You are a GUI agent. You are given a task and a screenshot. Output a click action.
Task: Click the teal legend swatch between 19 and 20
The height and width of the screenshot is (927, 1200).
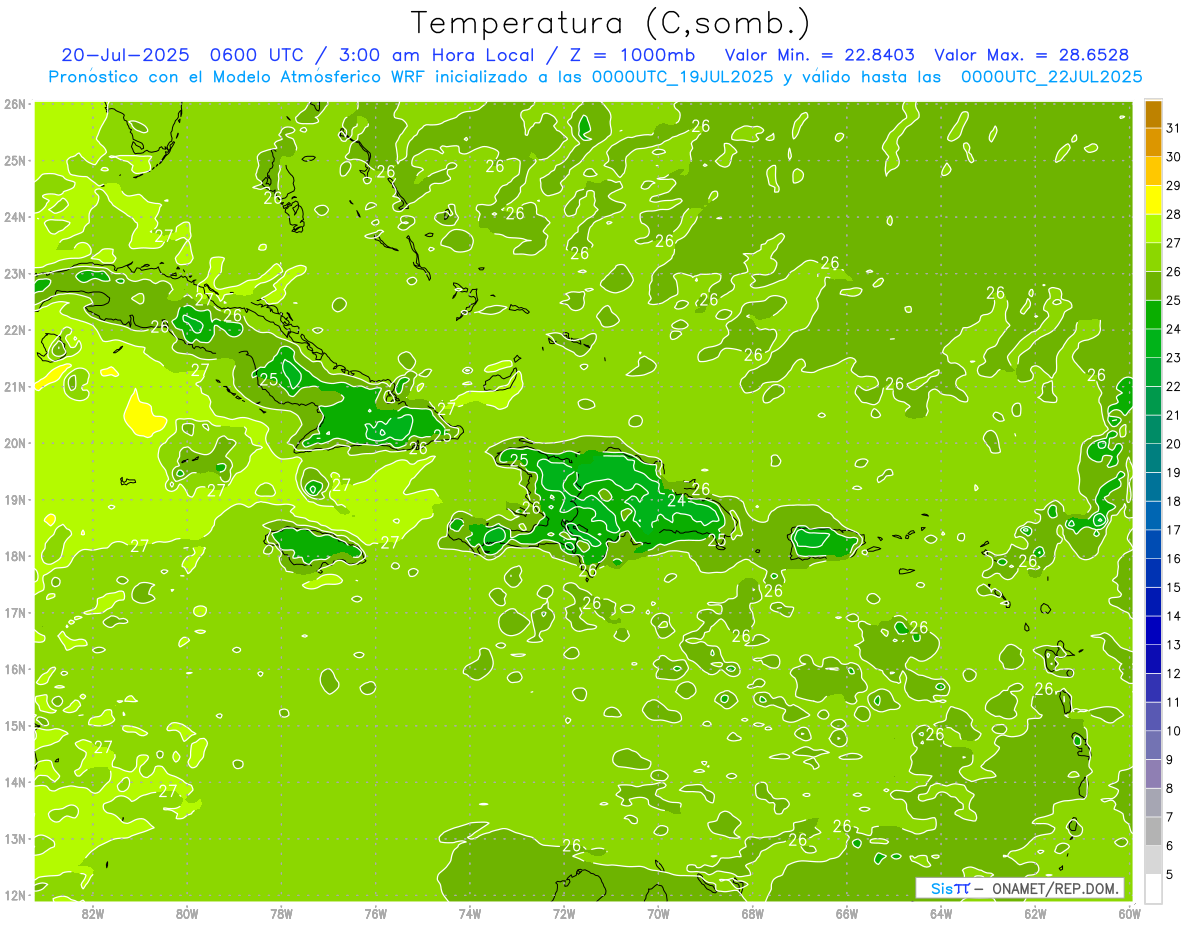point(1153,458)
